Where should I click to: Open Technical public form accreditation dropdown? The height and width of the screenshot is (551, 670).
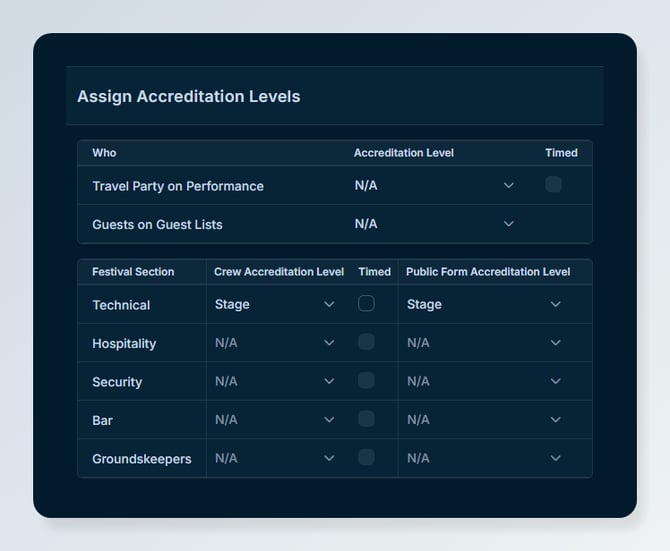pyautogui.click(x=484, y=304)
